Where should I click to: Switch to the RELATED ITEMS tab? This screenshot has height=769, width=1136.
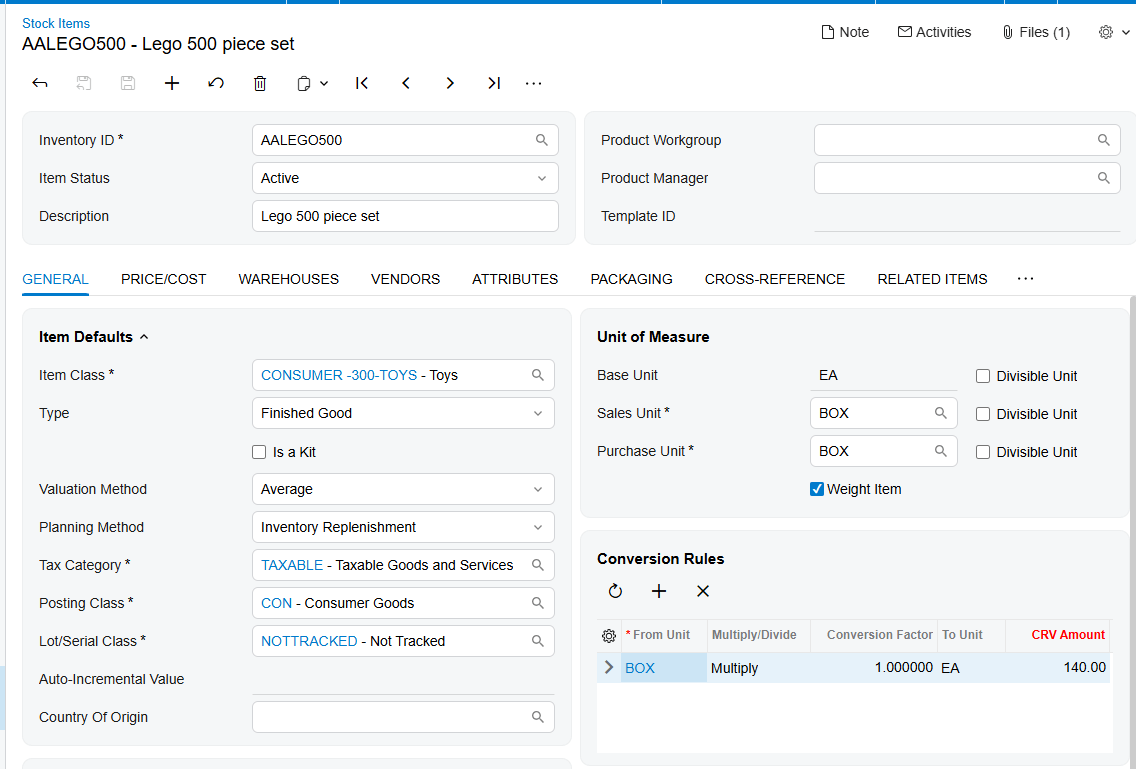pyautogui.click(x=932, y=279)
